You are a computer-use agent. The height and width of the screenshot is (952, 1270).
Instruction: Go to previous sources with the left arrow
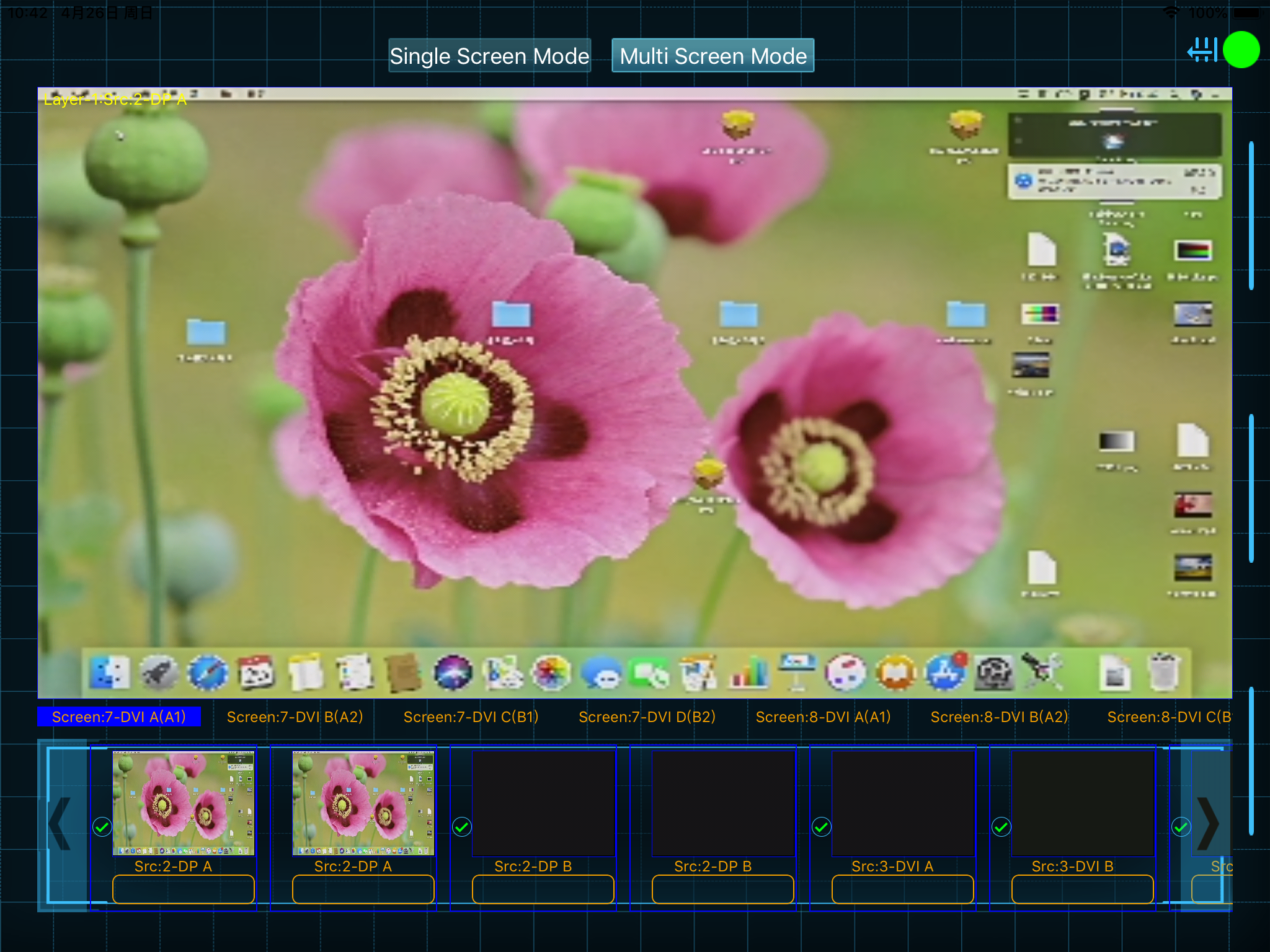pyautogui.click(x=60, y=824)
